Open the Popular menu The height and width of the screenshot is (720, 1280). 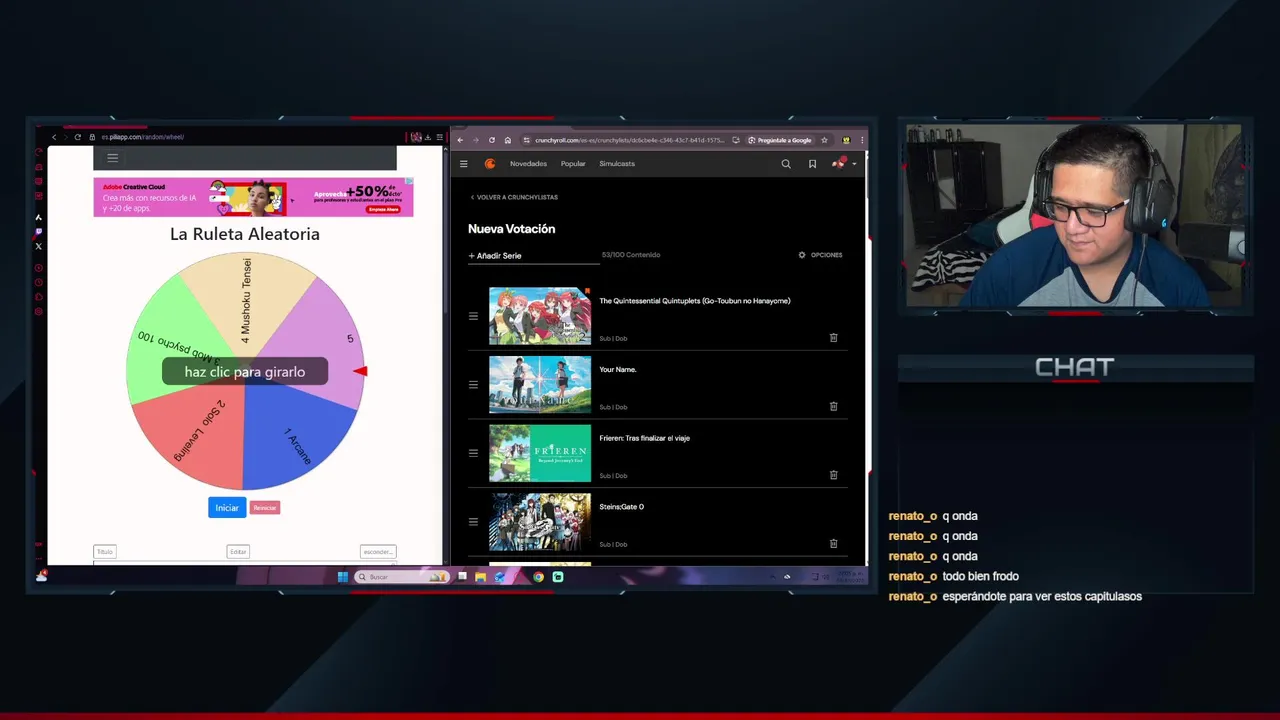click(x=573, y=164)
